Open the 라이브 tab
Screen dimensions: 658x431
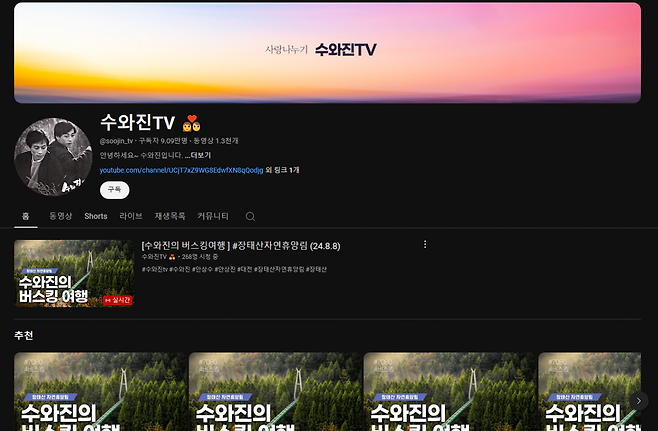click(131, 216)
